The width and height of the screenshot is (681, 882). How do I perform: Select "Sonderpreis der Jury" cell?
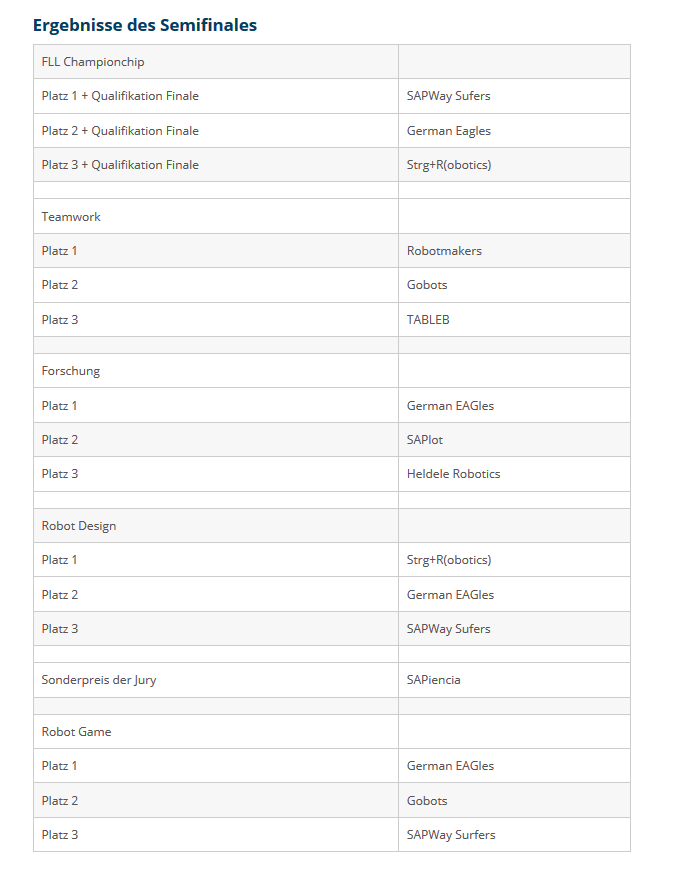coord(99,680)
